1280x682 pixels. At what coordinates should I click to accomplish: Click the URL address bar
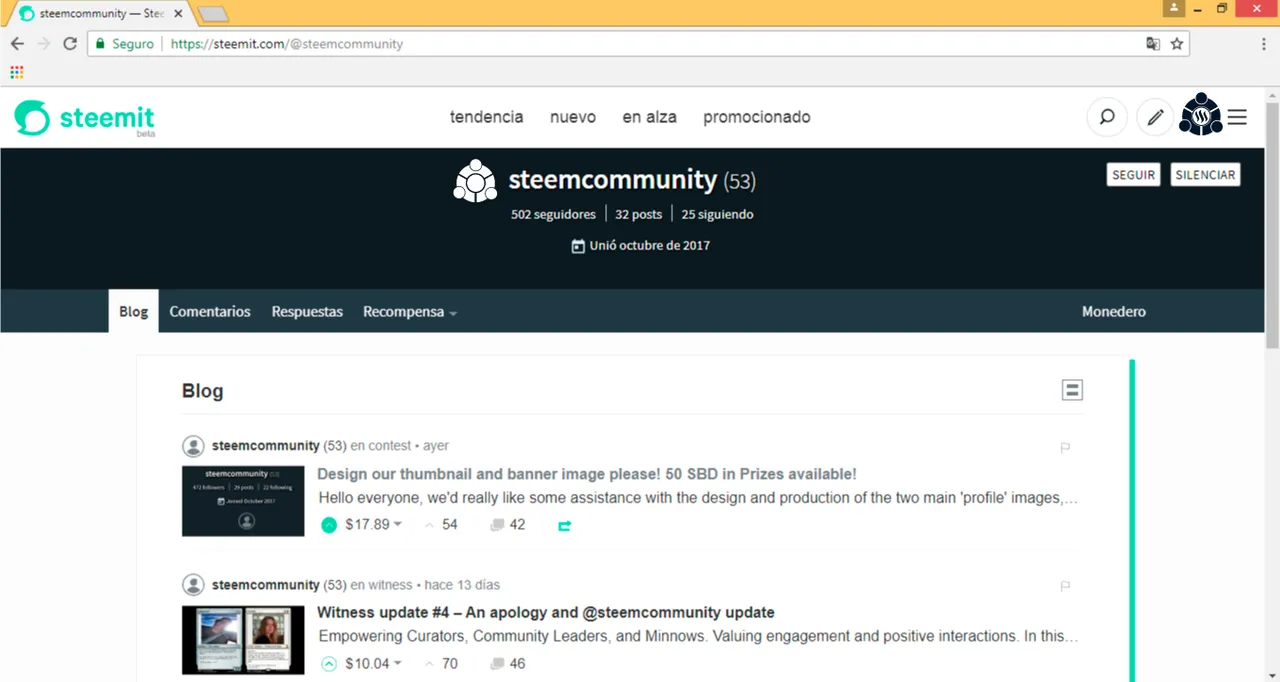point(640,44)
